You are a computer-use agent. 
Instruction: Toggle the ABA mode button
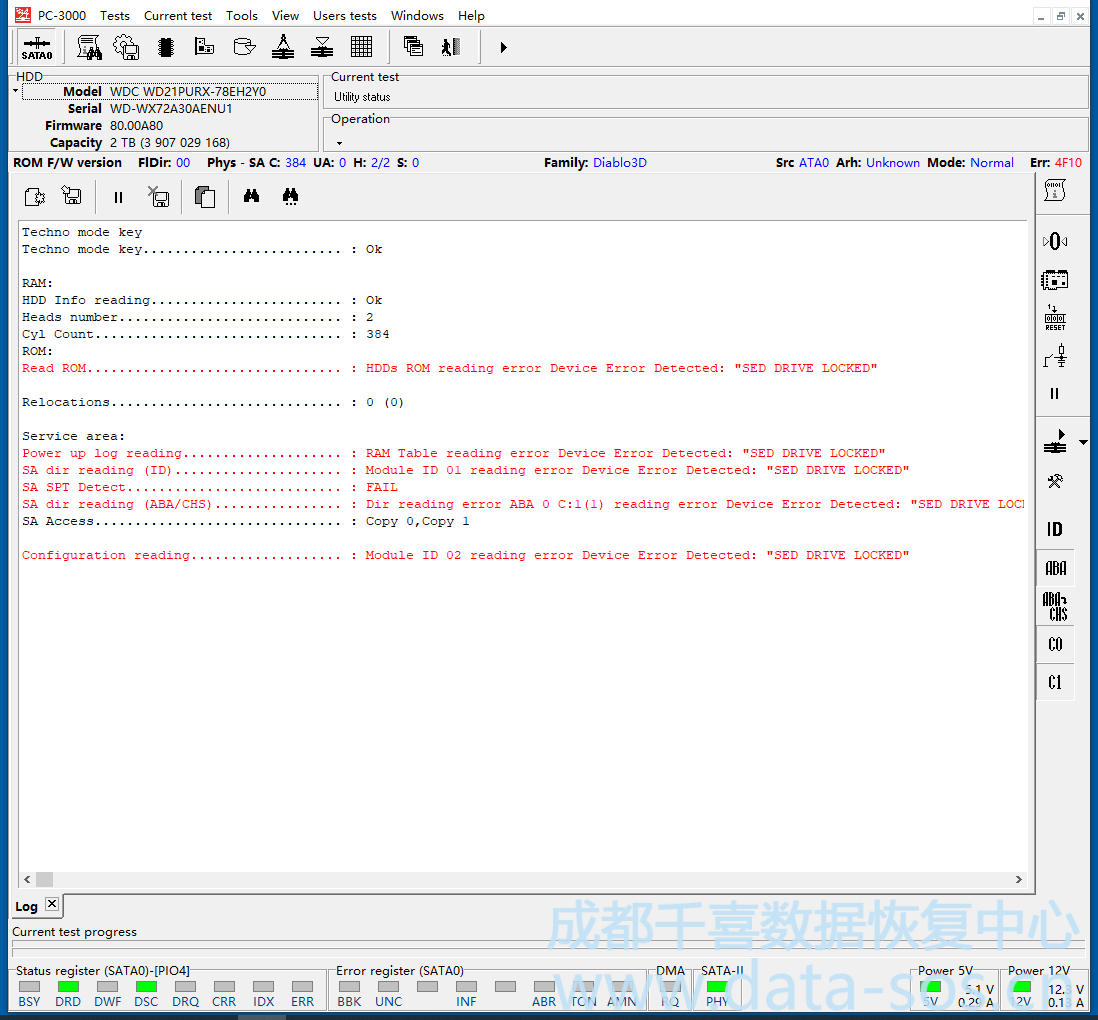coord(1055,568)
